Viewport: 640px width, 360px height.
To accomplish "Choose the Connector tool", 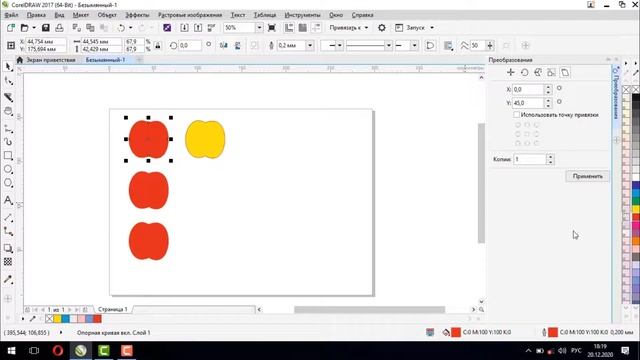I will pos(8,231).
